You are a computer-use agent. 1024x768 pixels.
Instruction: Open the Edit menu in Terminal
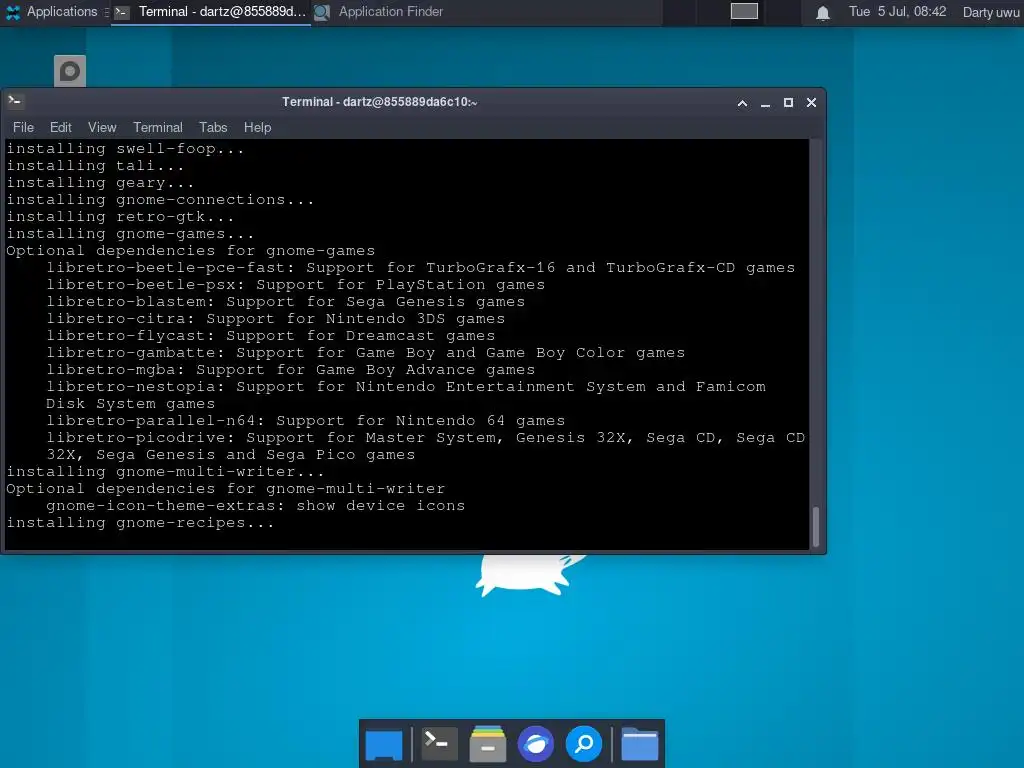tap(61, 127)
